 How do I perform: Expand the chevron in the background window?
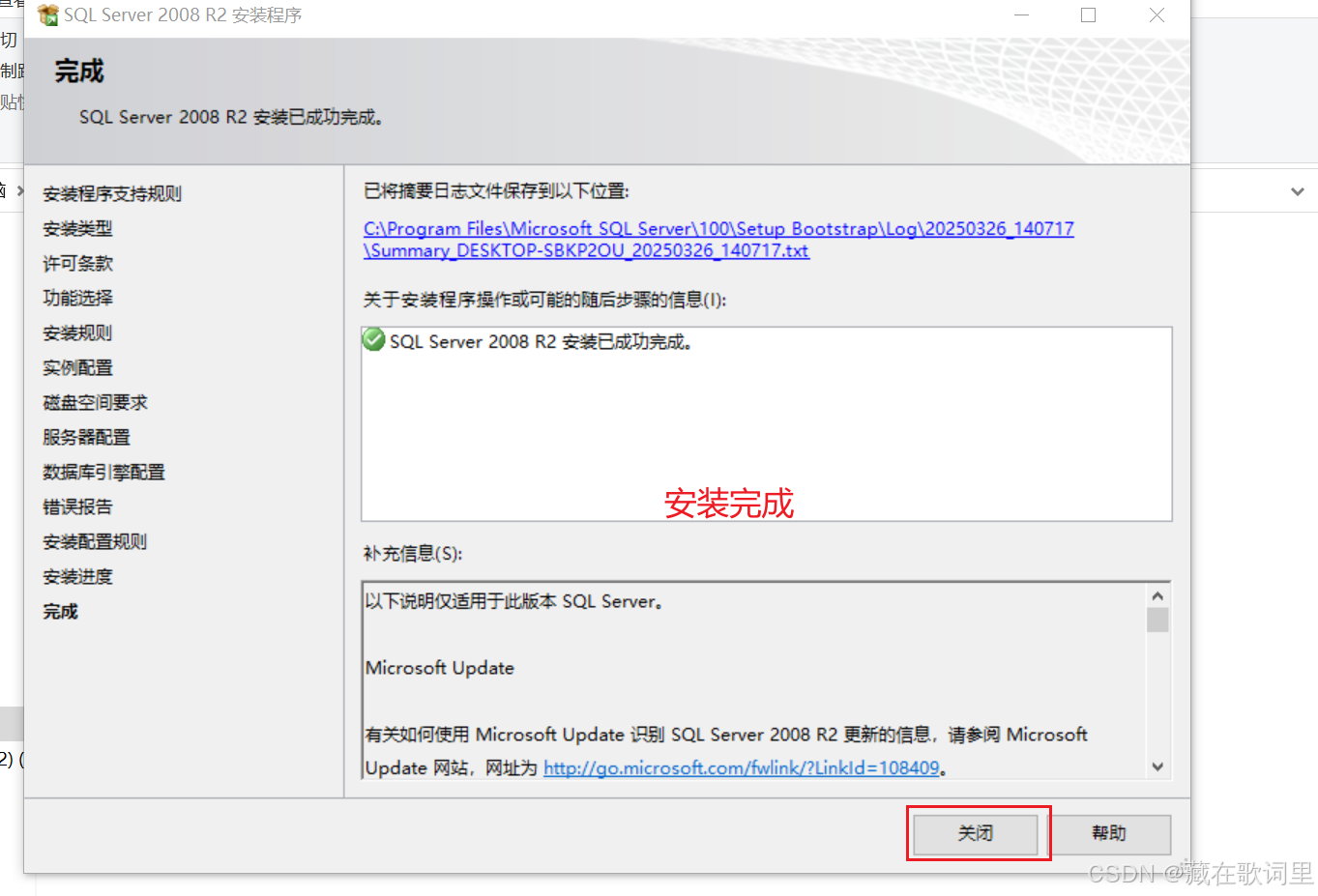tap(1297, 191)
